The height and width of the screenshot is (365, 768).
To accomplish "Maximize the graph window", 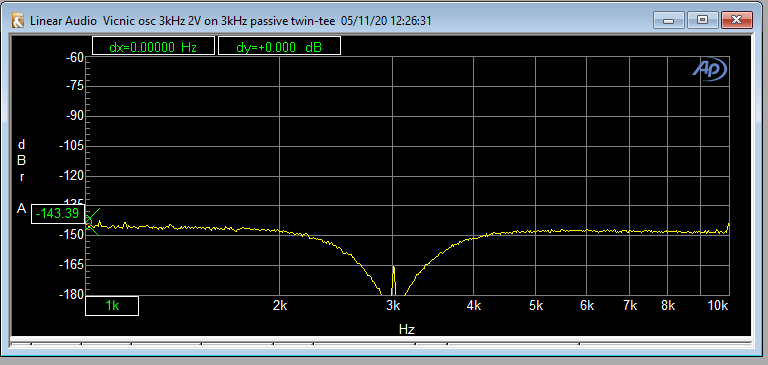I will 702,21.
